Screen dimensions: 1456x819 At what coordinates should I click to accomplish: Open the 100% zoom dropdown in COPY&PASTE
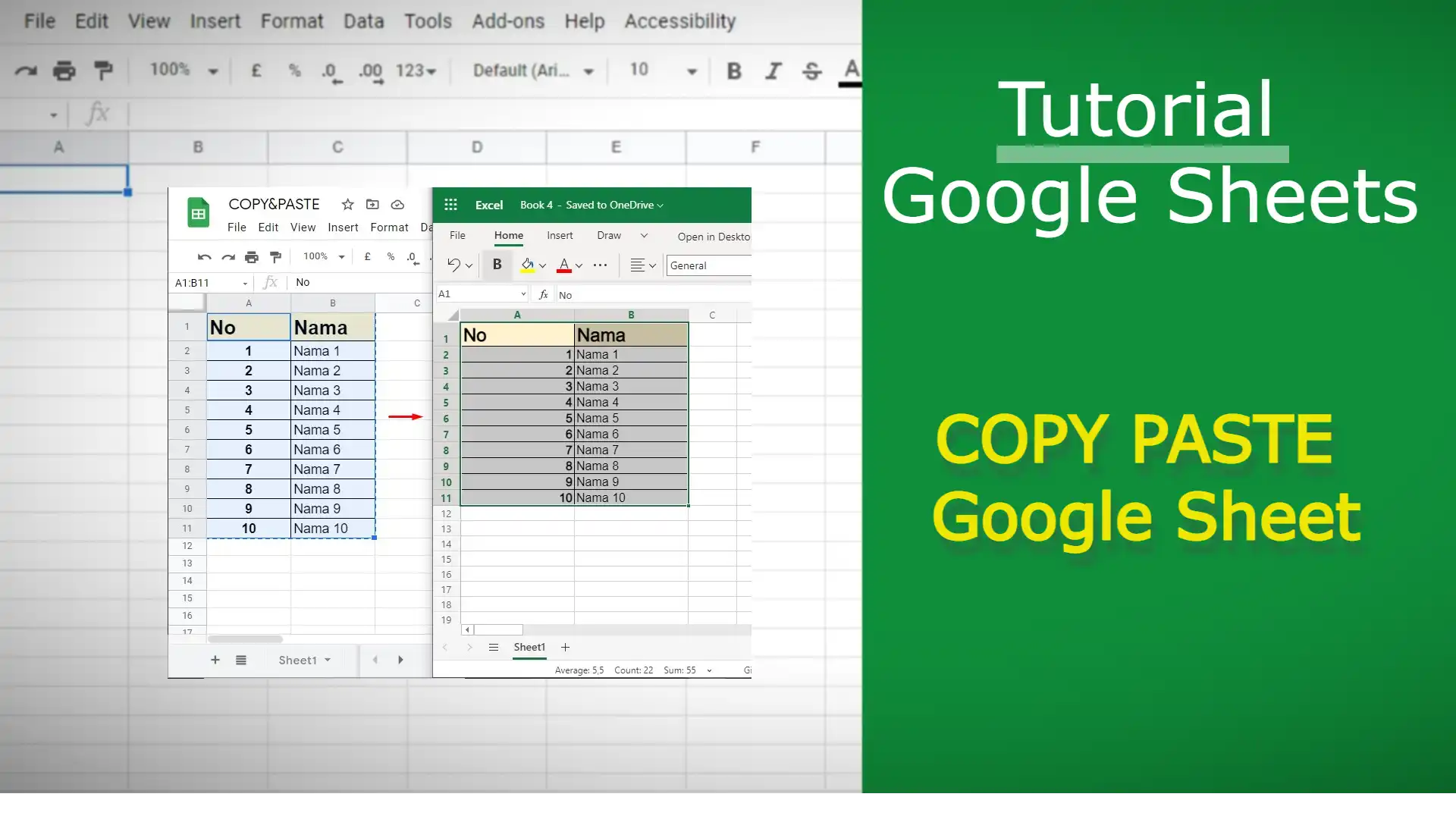(x=323, y=256)
